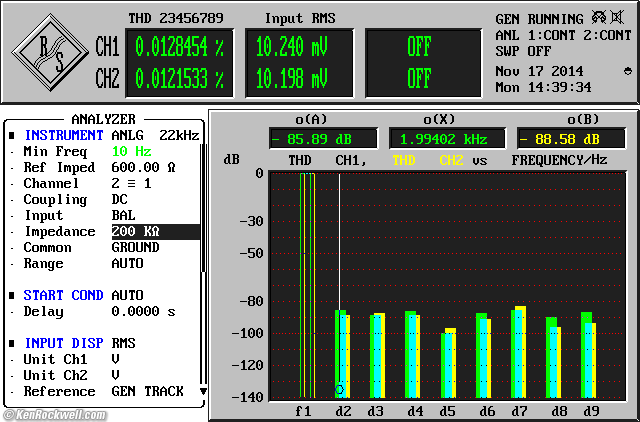Open the Range AUTO selection
The width and height of the screenshot is (640, 422).
127,263
